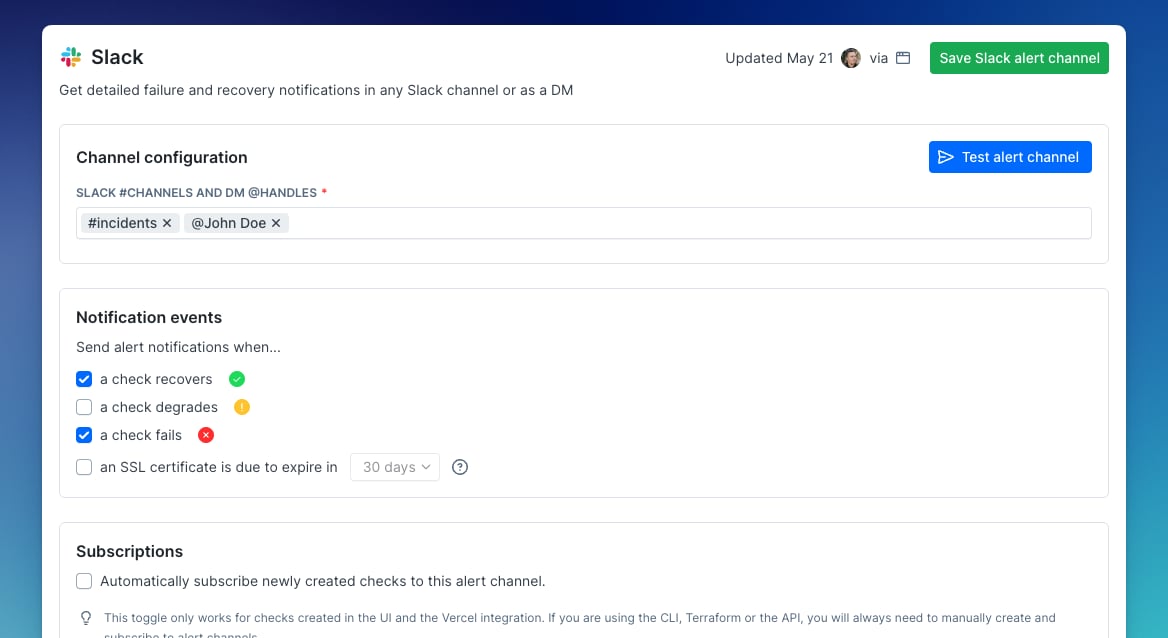Viewport: 1168px width, 638px height.
Task: Click Test alert channel button
Action: pos(1010,157)
